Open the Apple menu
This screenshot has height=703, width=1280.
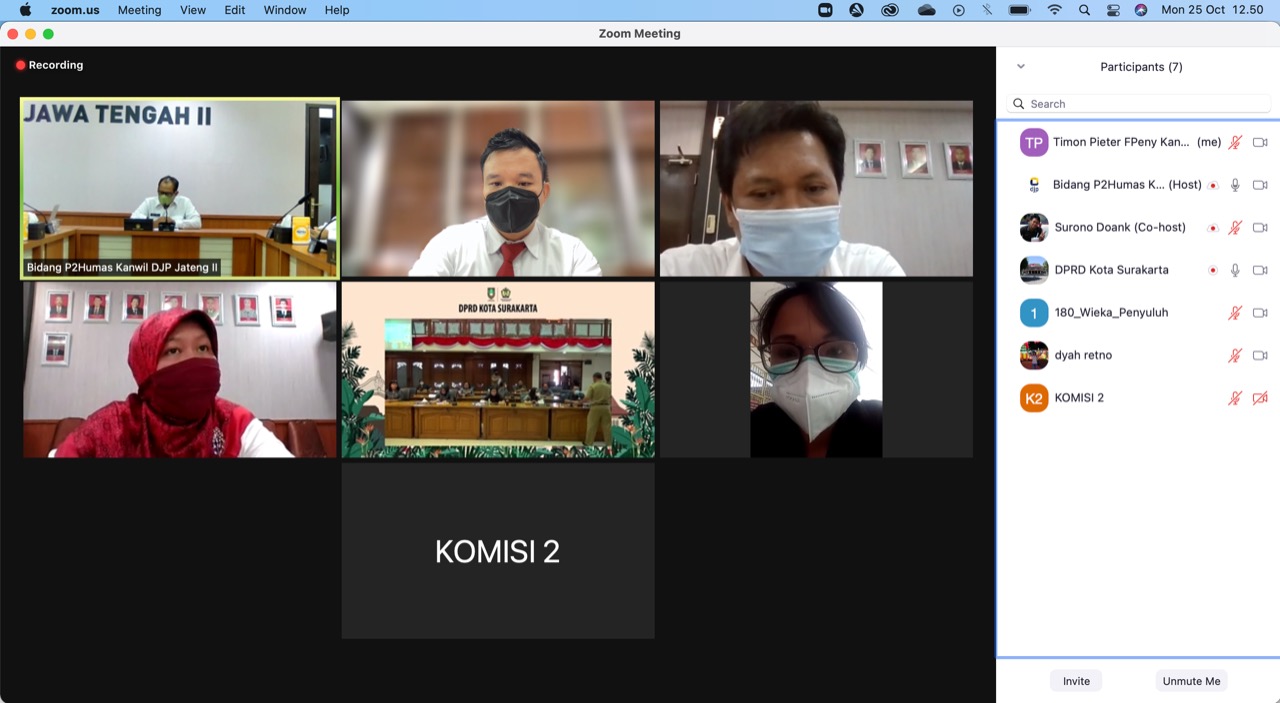[25, 10]
